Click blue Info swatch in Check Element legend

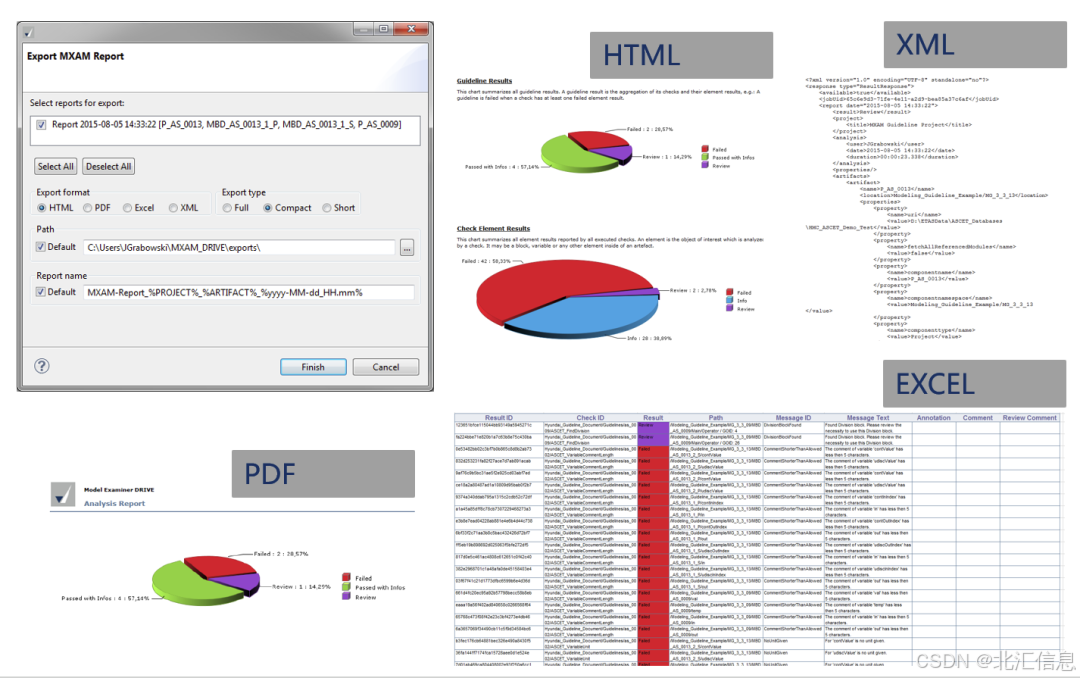tap(729, 300)
